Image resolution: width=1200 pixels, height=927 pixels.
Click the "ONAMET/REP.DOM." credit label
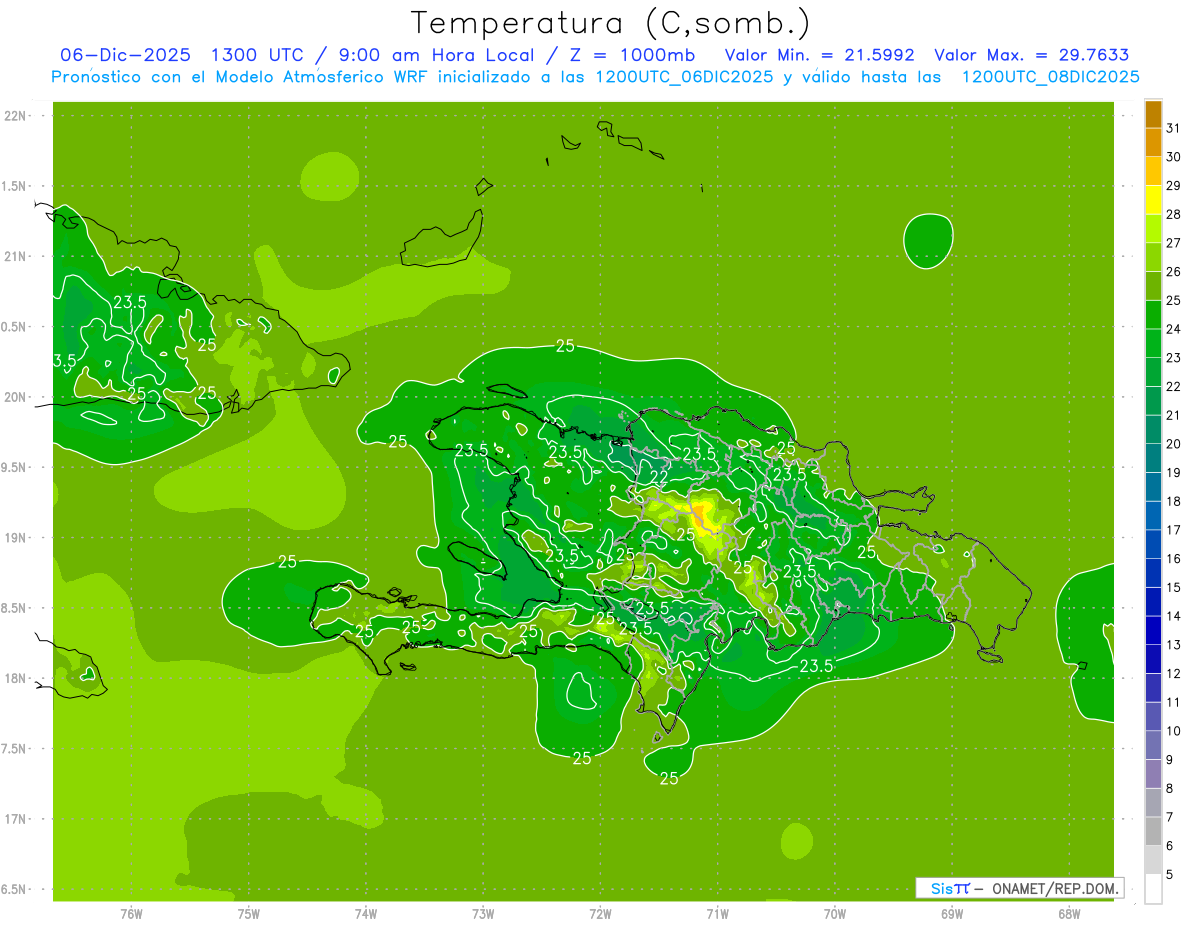(1055, 888)
